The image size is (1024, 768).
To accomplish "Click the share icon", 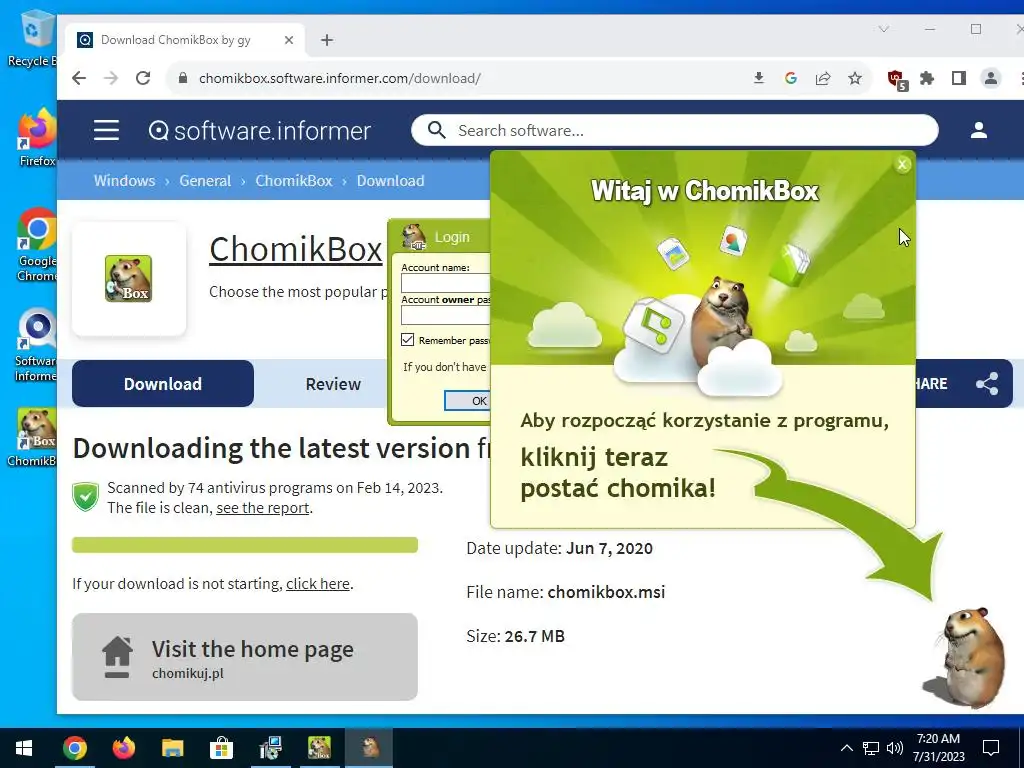I will [987, 384].
